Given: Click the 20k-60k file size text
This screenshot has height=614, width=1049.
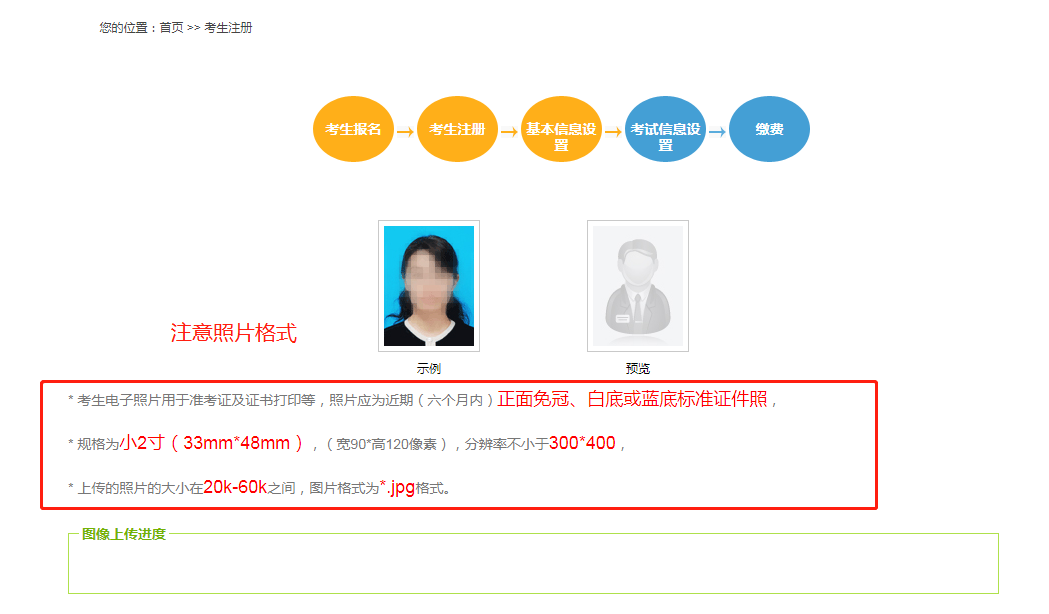Looking at the screenshot, I should pos(235,487).
